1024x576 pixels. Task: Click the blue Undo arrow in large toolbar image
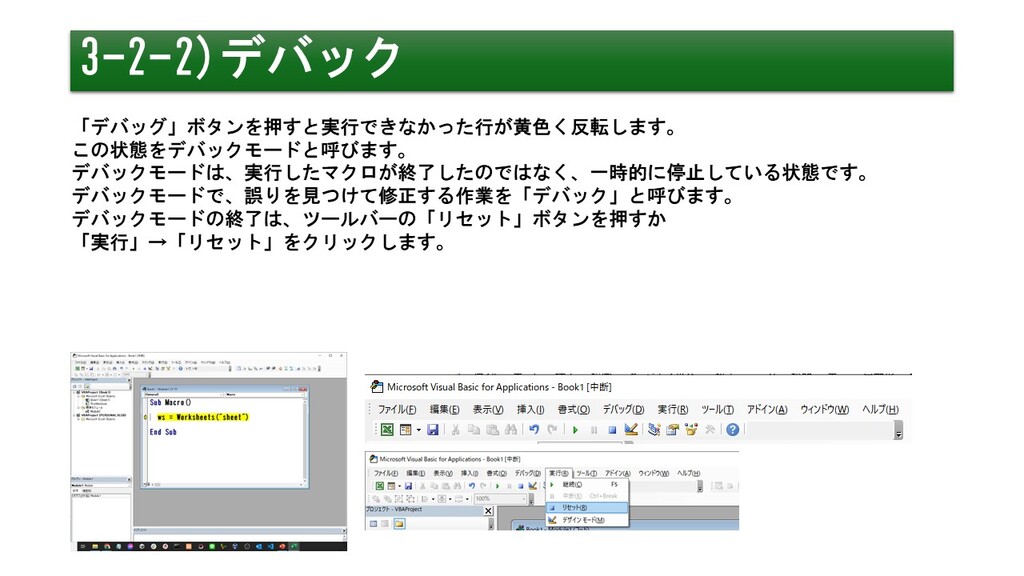tap(534, 429)
